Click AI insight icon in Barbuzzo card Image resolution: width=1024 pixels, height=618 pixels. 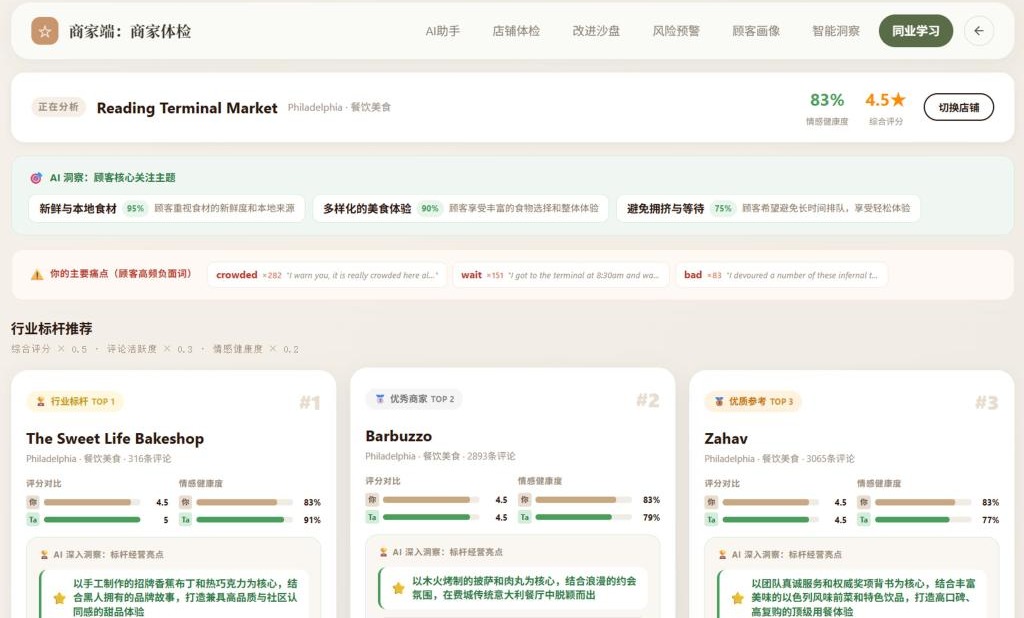pyautogui.click(x=383, y=552)
